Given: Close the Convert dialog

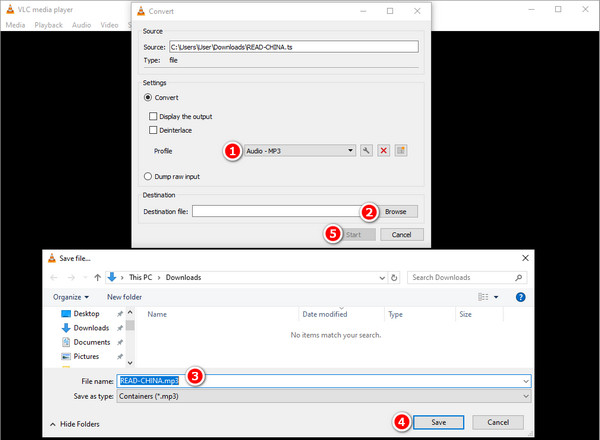Looking at the screenshot, I should click(x=417, y=11).
